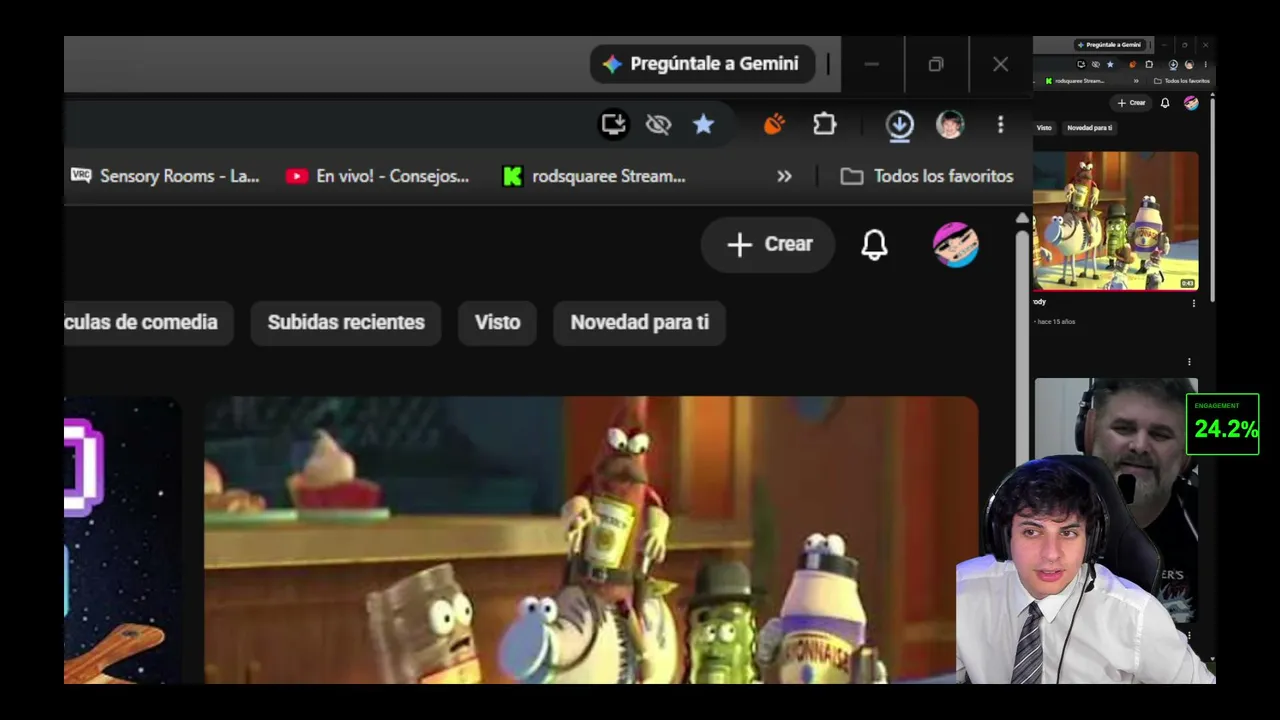Click Pregúntale a Gemini in the small right browser
The height and width of the screenshot is (720, 1280).
click(1110, 45)
